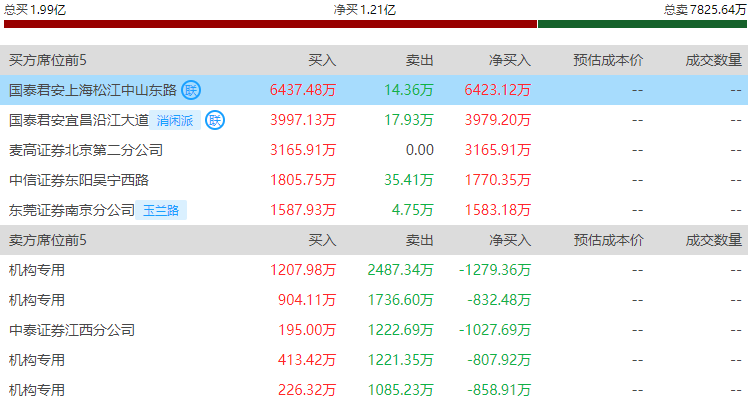Image resolution: width=748 pixels, height=401 pixels.
Task: Click the 14.36万 sell amount
Action: pos(409,90)
